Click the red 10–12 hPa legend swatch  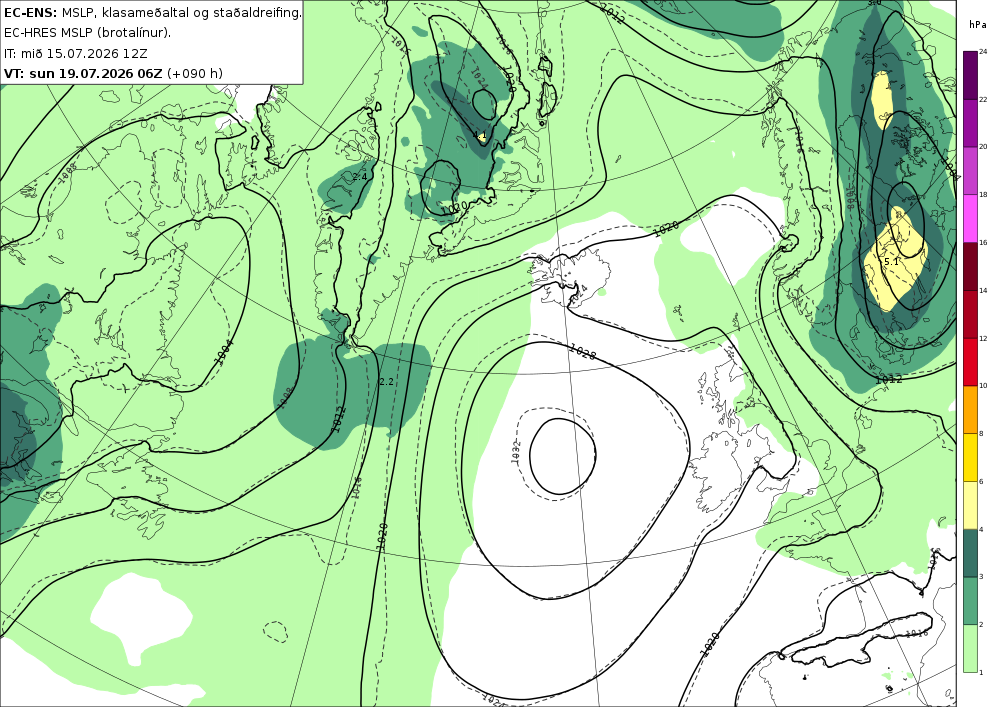pos(970,361)
